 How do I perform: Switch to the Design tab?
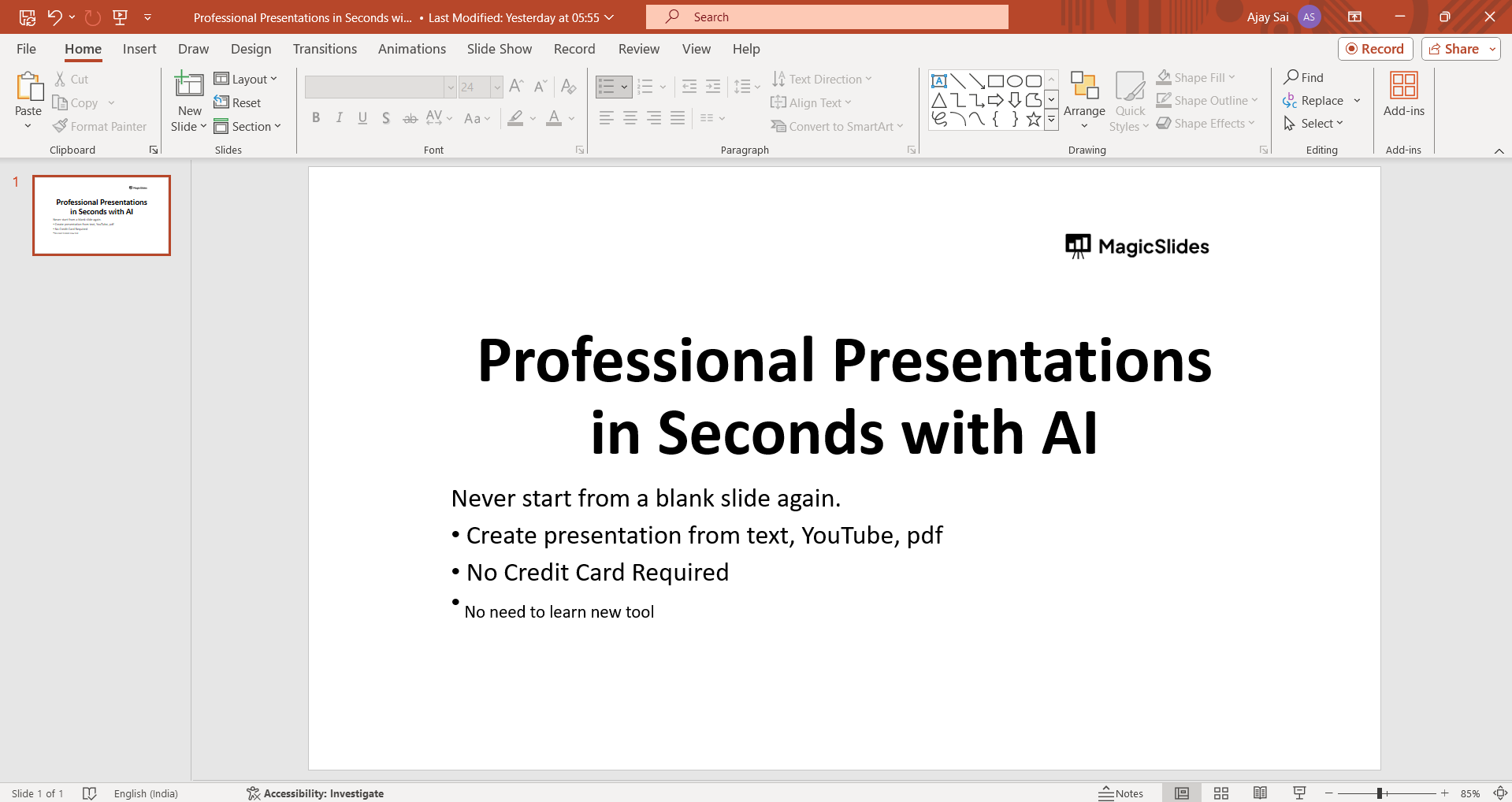(x=251, y=49)
